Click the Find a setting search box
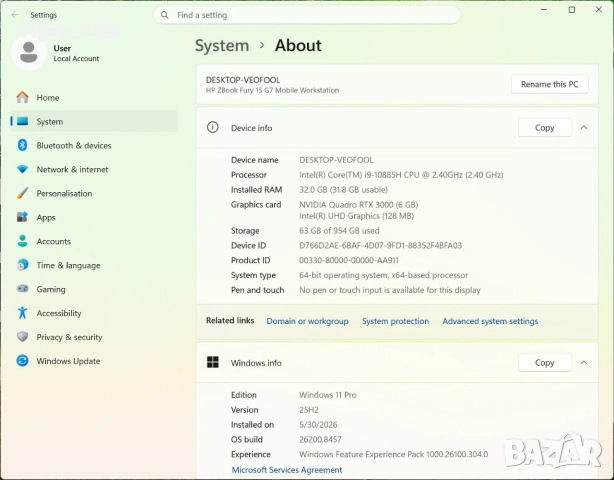 point(307,15)
